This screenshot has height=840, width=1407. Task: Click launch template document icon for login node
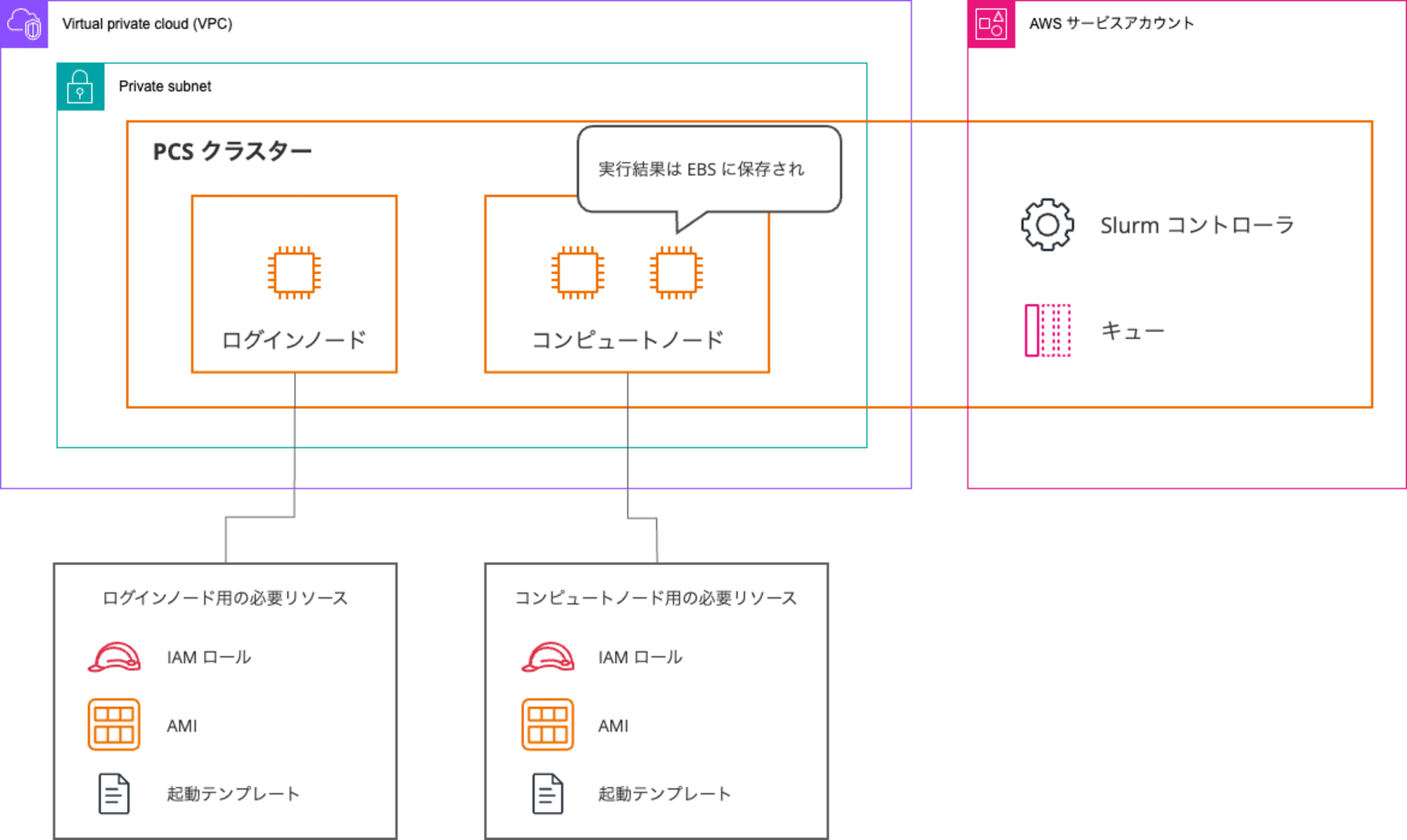[114, 794]
